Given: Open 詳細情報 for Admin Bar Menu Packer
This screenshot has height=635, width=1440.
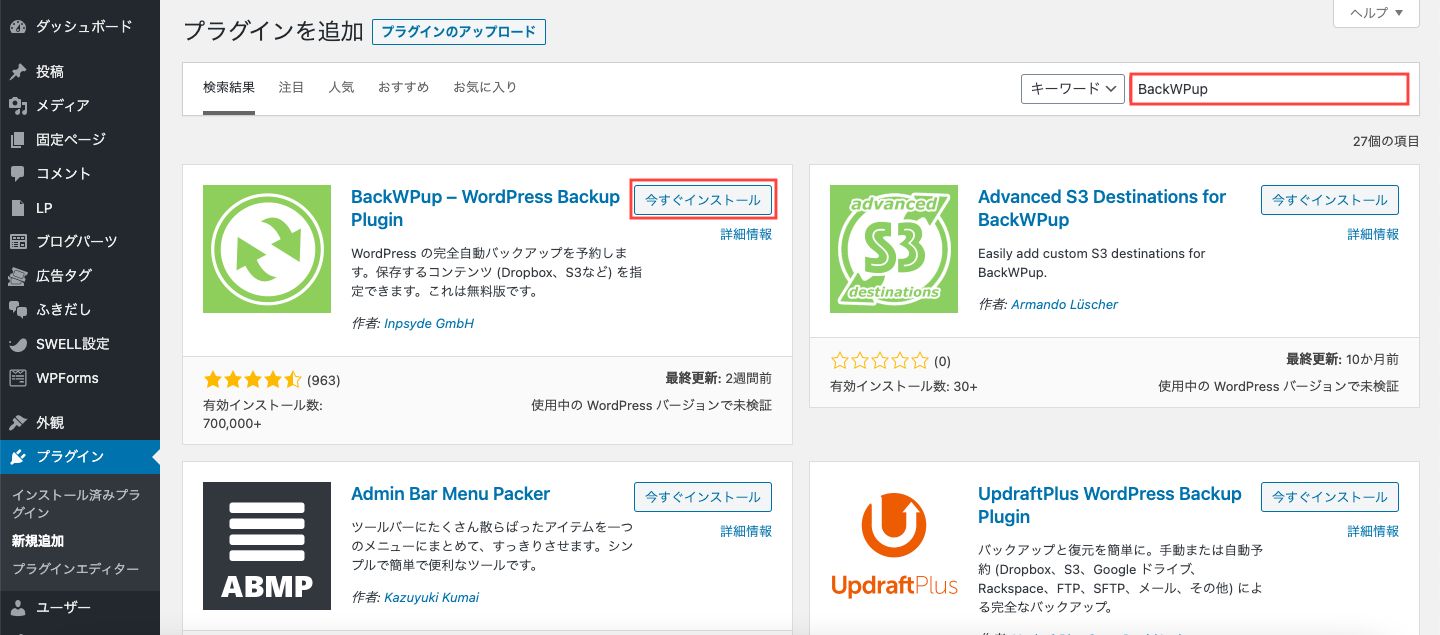Looking at the screenshot, I should point(746,532).
